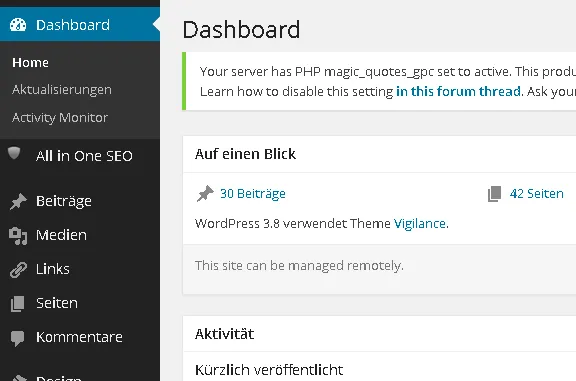Open the Beiträge menu label
The height and width of the screenshot is (381, 576).
[x=64, y=201]
